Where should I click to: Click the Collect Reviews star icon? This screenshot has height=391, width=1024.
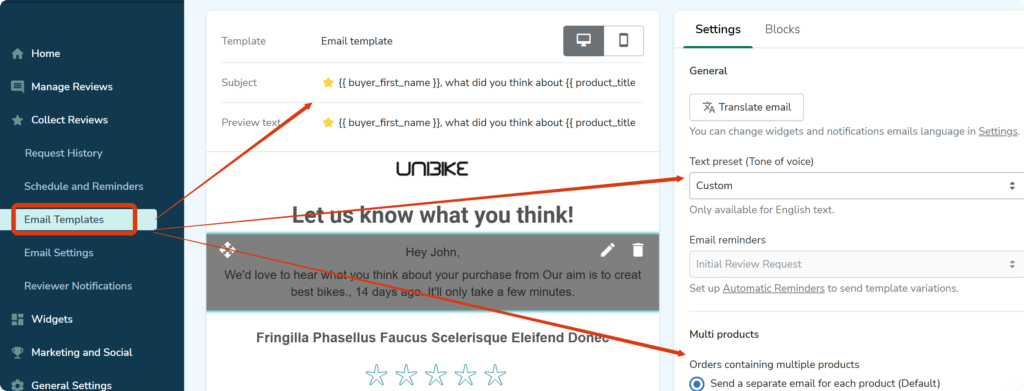pyautogui.click(x=18, y=120)
